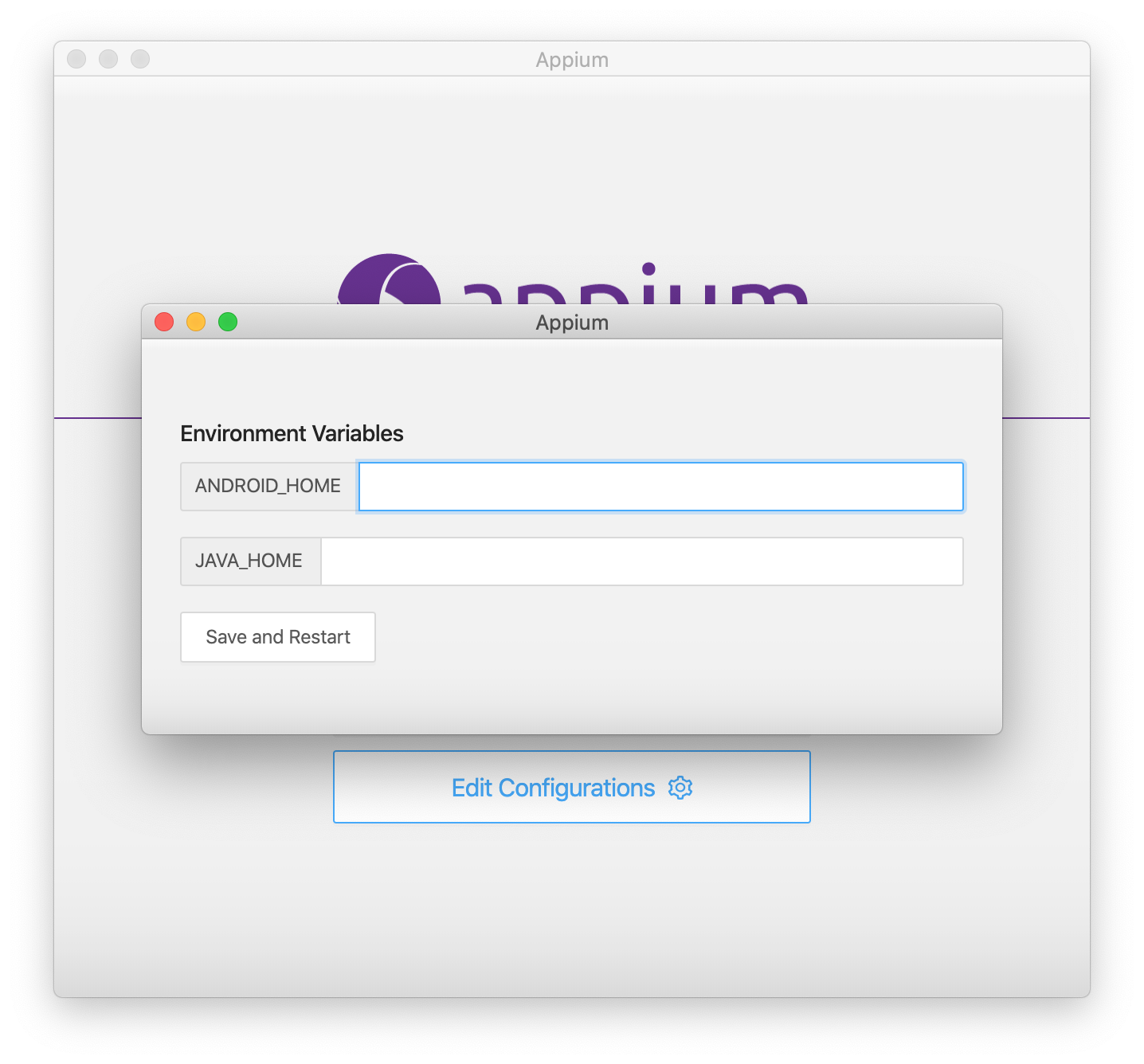Viewport: 1144px width, 1064px height.
Task: Maximize the front dialog with the green button
Action: pos(228,322)
